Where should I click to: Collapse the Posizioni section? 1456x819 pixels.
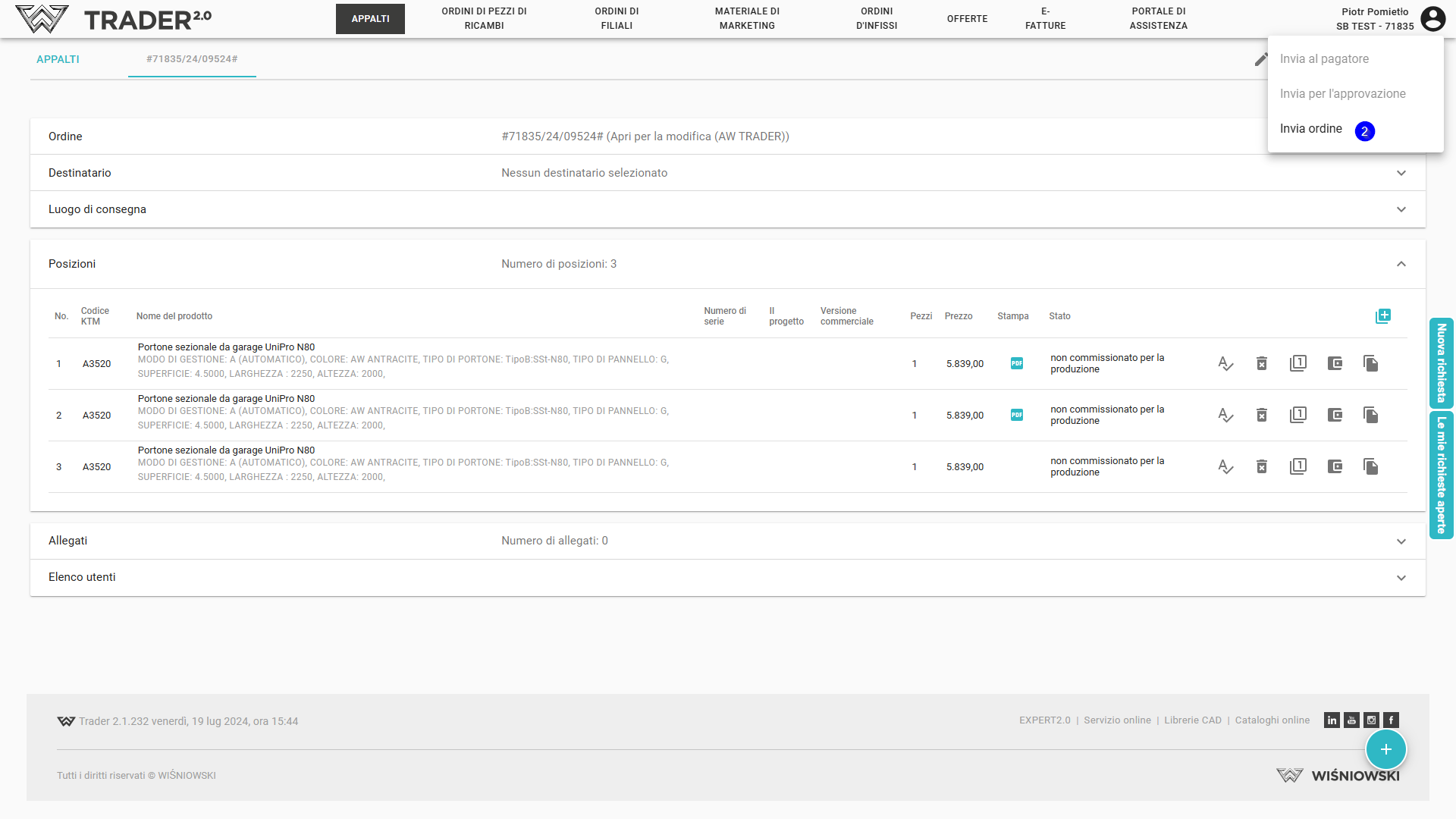coord(1401,264)
